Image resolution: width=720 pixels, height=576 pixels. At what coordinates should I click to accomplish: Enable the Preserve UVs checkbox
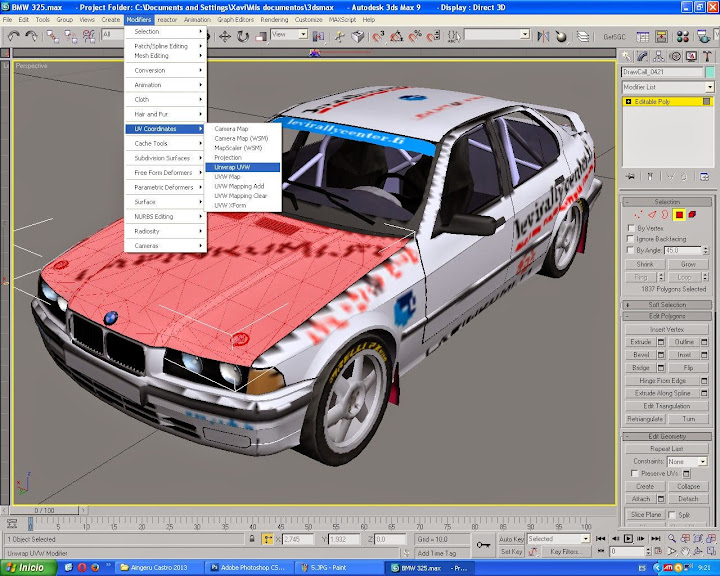(634, 473)
